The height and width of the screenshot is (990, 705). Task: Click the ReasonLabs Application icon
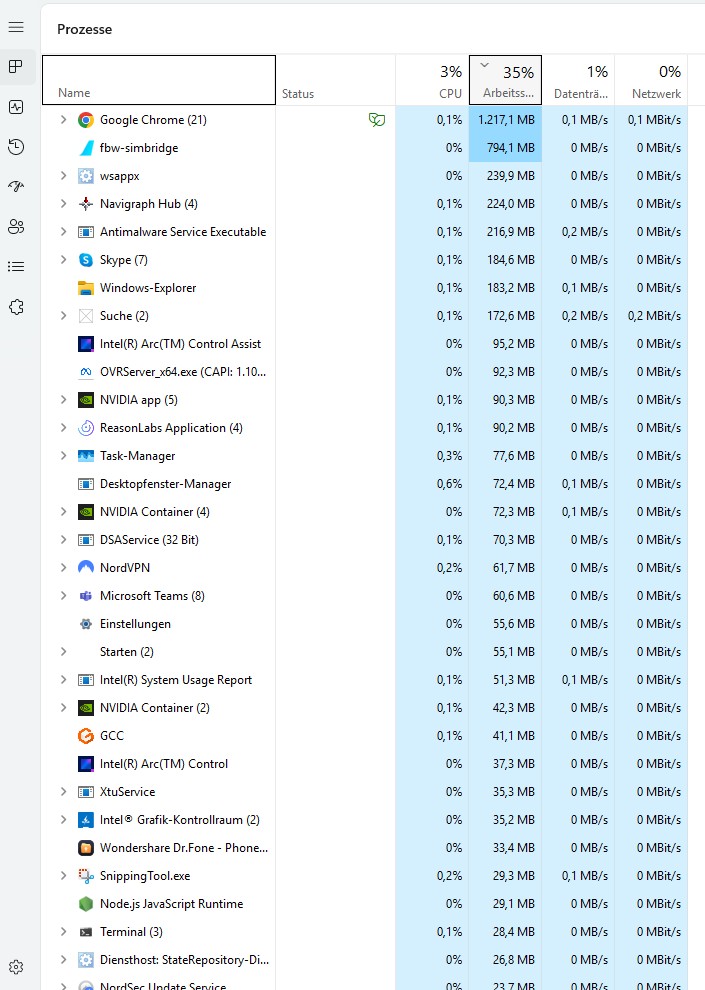(86, 427)
